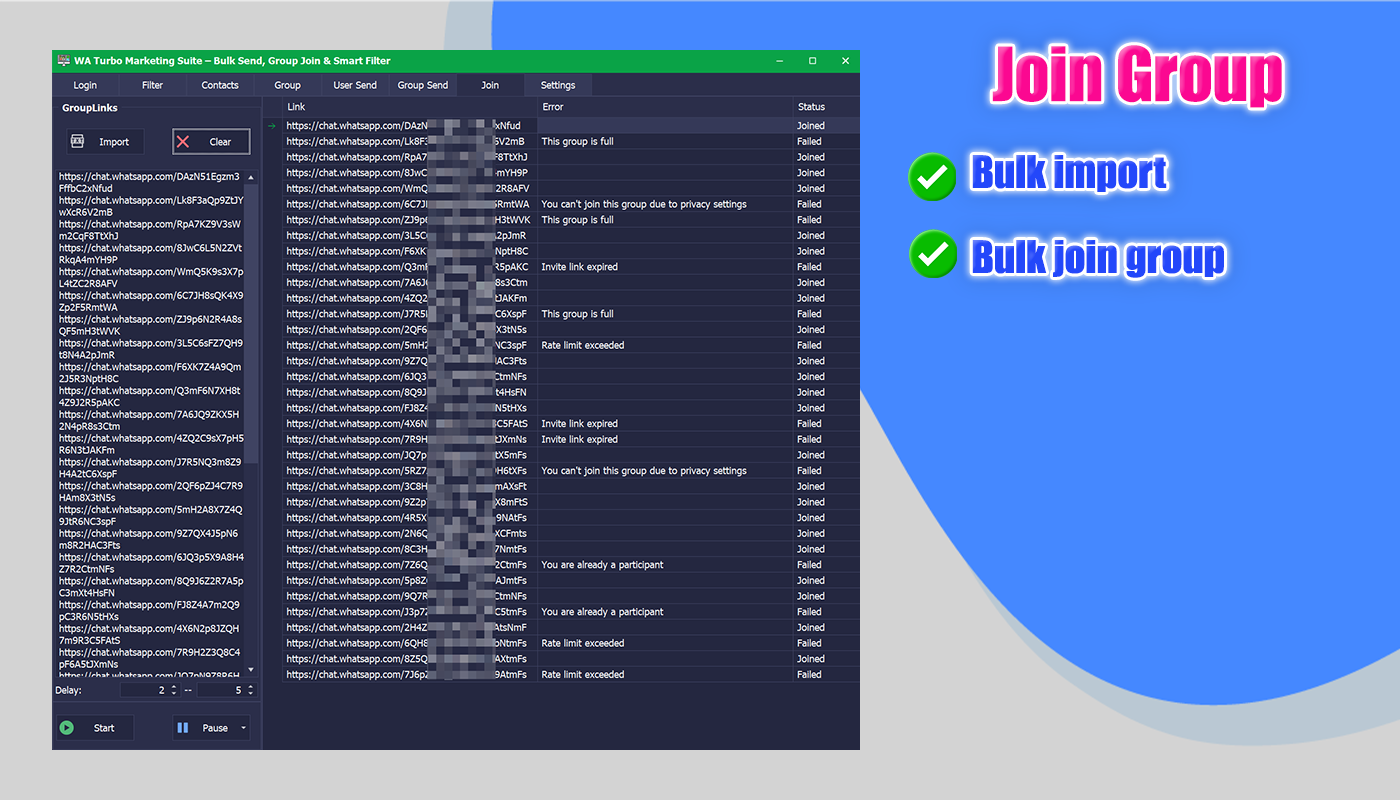The height and width of the screenshot is (800, 1400).
Task: Open the Login tab
Action: coord(85,85)
